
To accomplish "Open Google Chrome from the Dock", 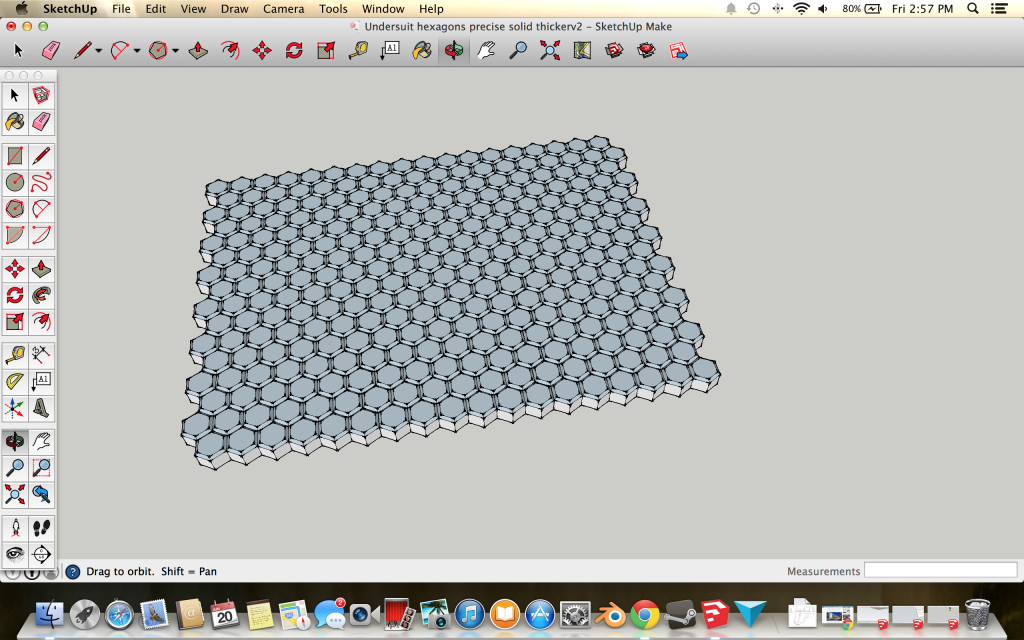I will (644, 613).
